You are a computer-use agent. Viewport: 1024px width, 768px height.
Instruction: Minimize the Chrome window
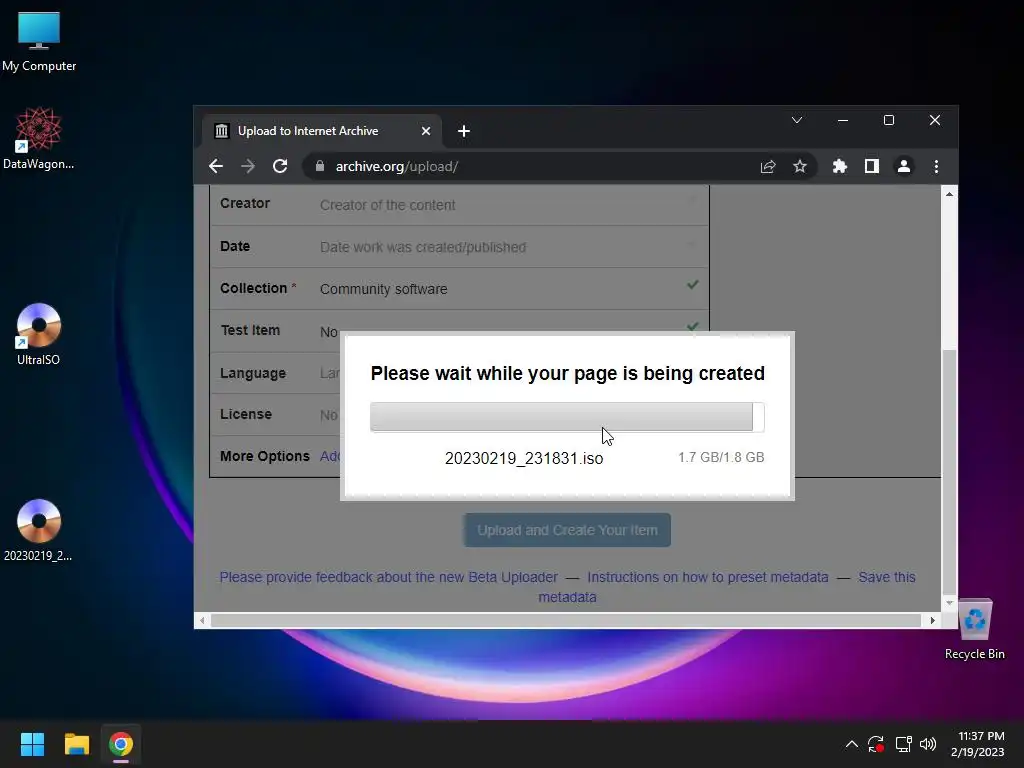[843, 120]
